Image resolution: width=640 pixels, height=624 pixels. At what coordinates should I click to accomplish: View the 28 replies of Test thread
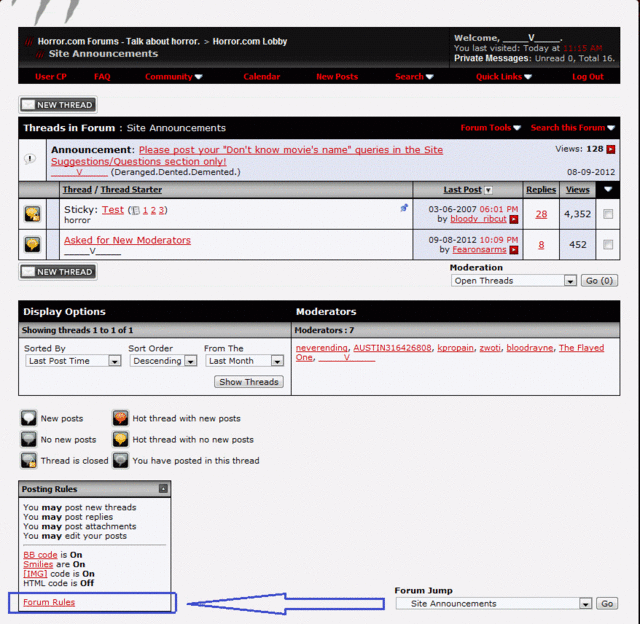(x=541, y=214)
